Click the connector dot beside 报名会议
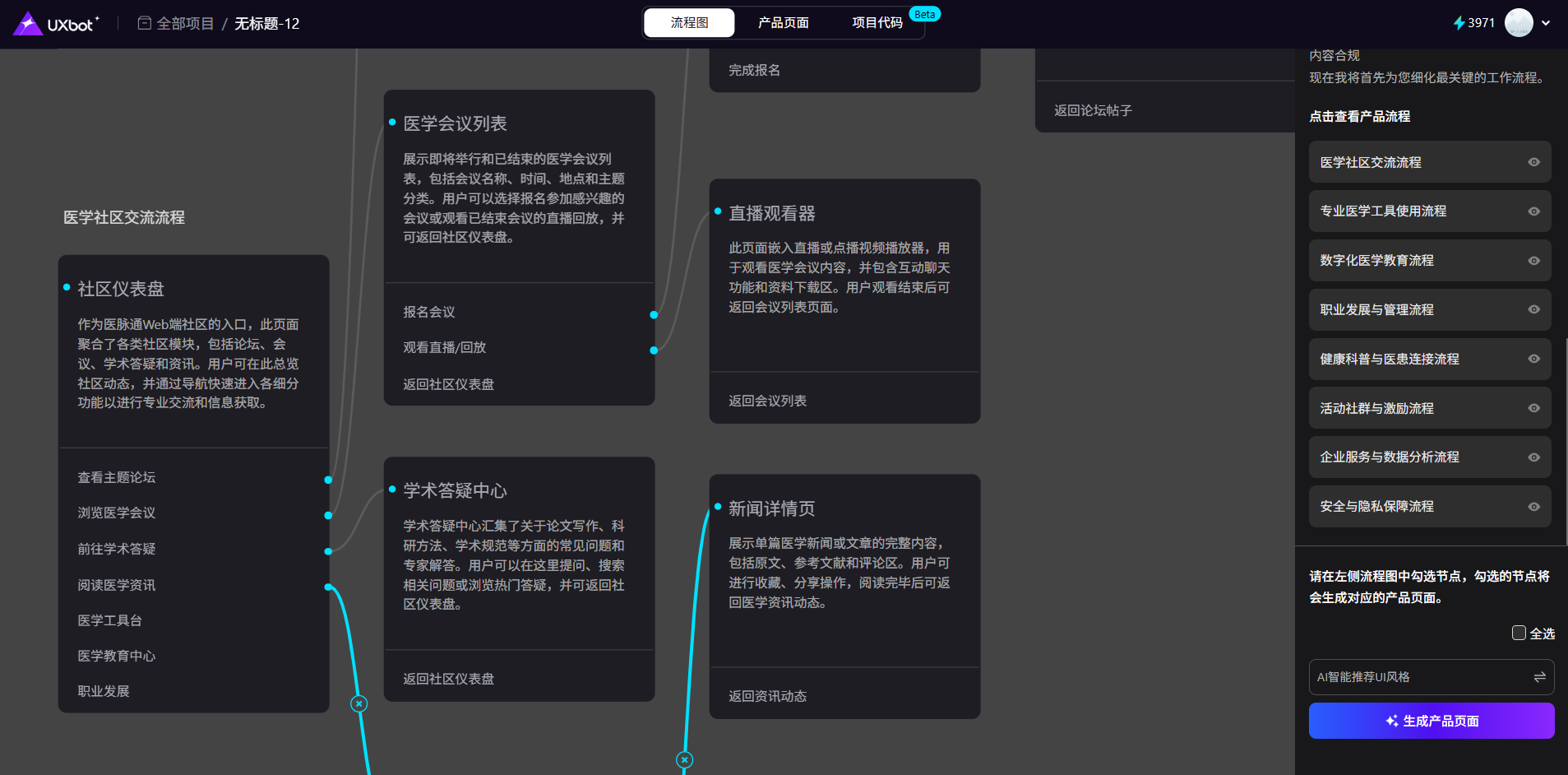Screen dimensions: 1568x775 pyautogui.click(x=654, y=314)
